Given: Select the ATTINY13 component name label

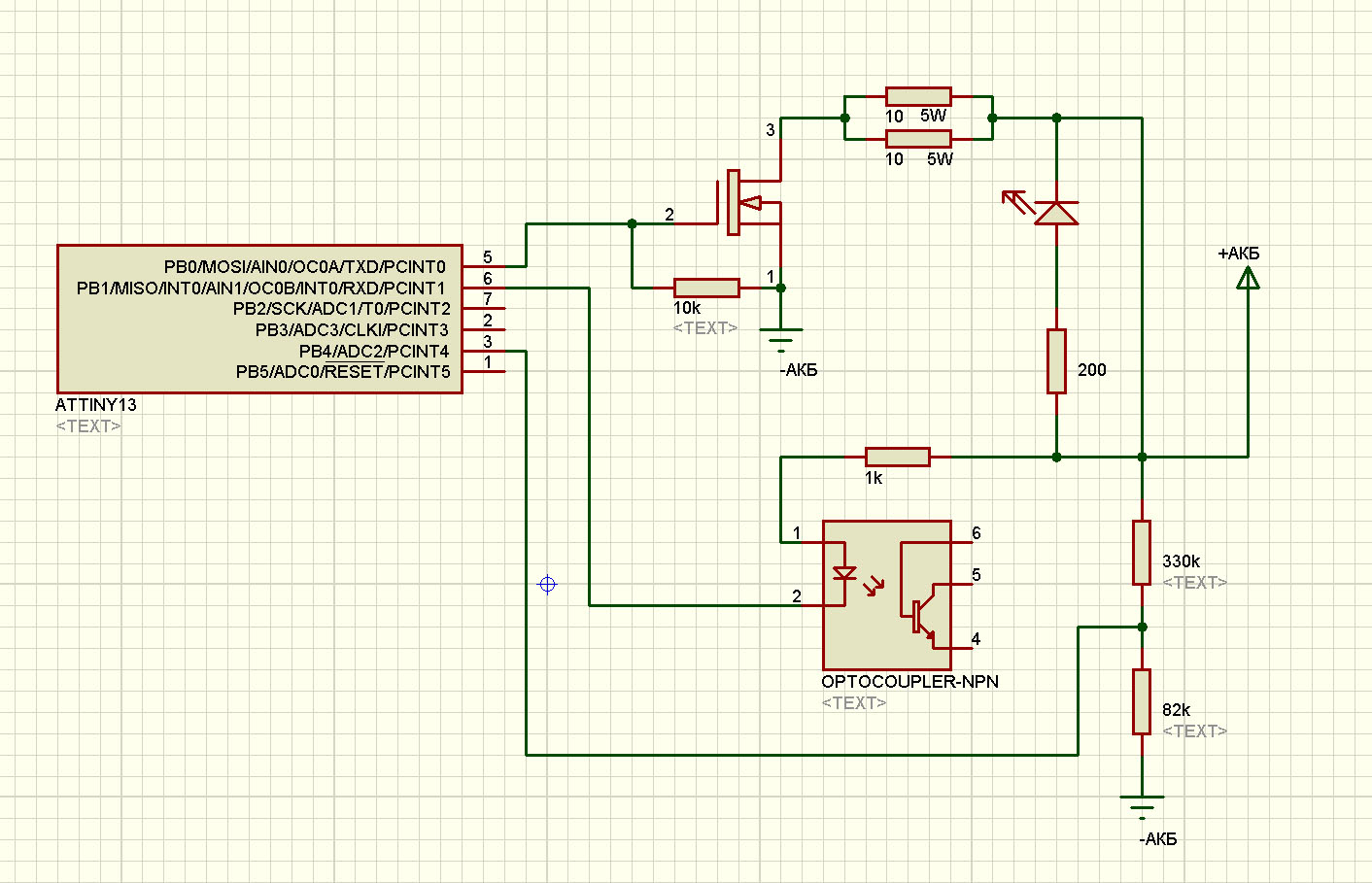Looking at the screenshot, I should 96,404.
